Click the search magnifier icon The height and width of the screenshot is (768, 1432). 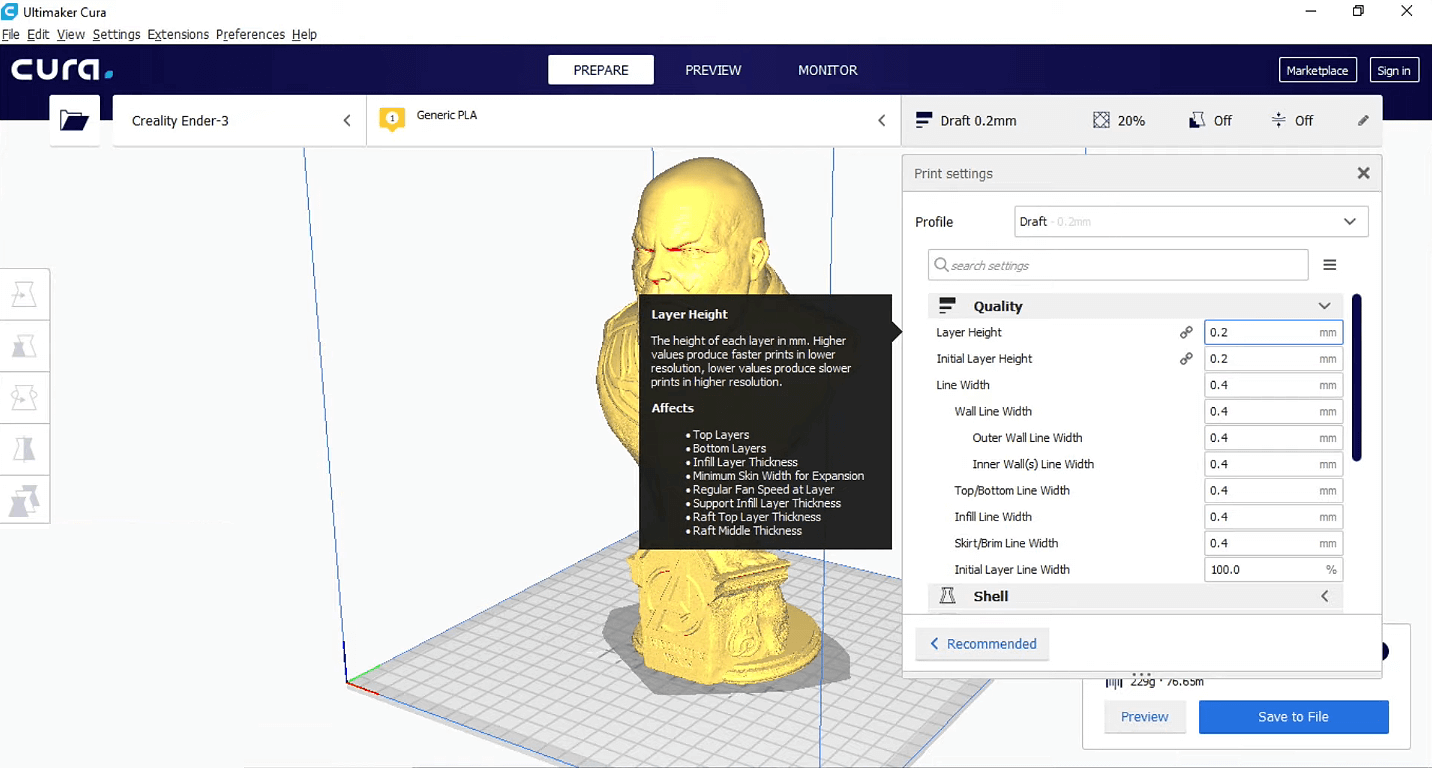click(x=941, y=265)
